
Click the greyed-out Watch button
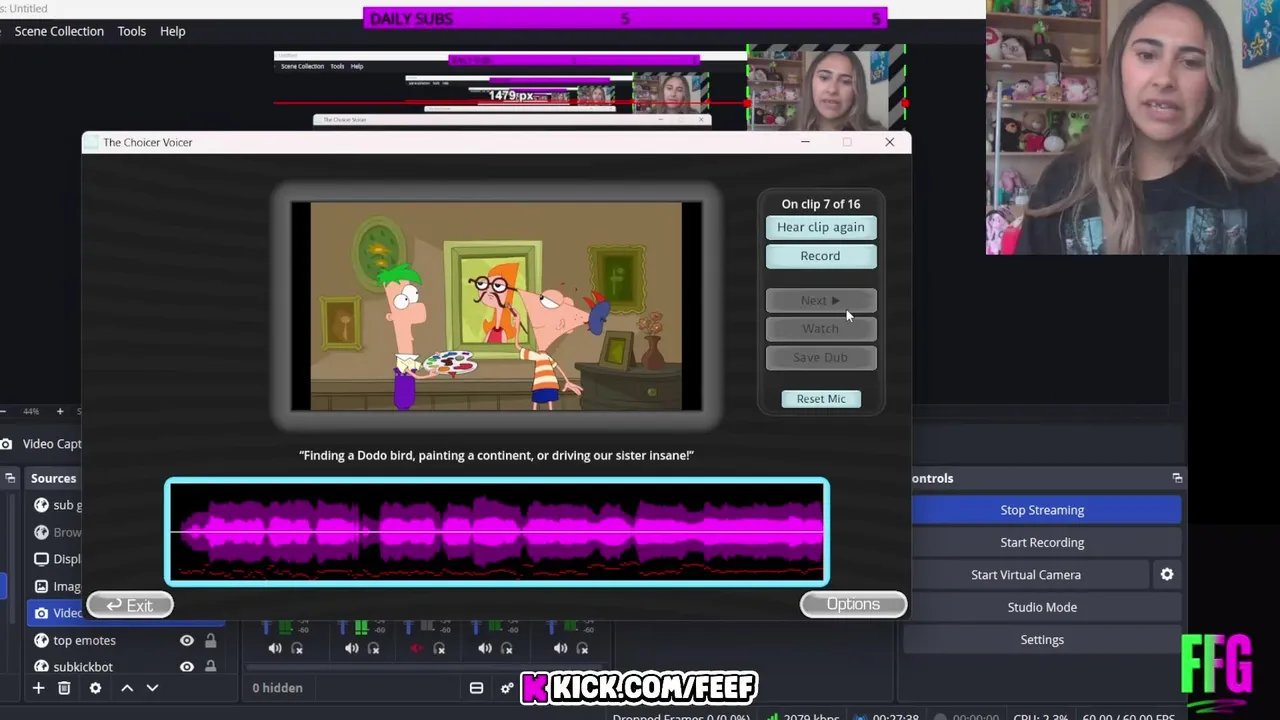coord(821,328)
